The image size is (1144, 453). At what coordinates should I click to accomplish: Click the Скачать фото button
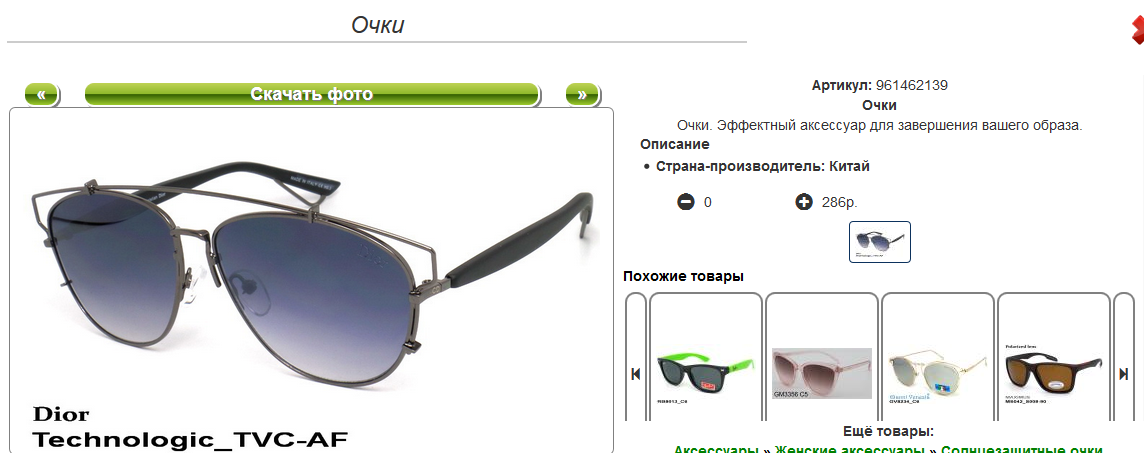point(312,94)
